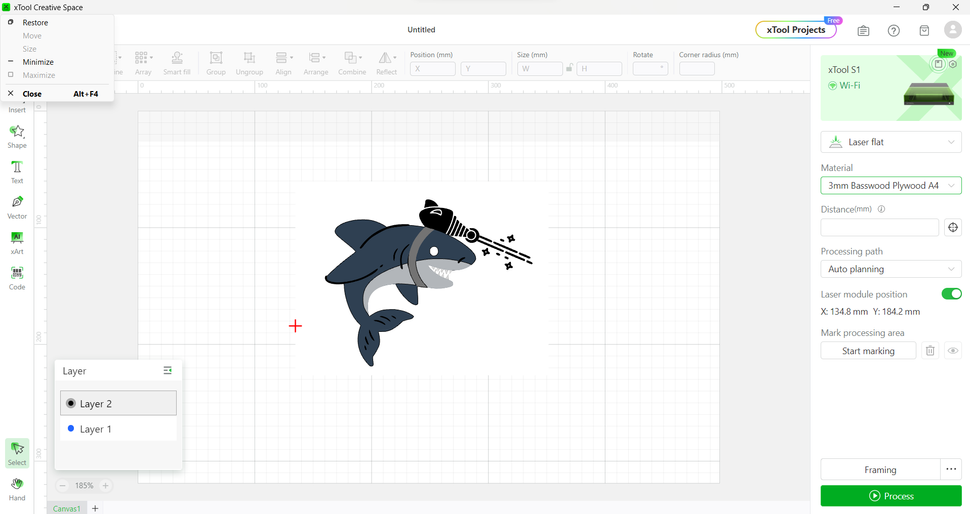Open the Laser flat mode dropdown
The height and width of the screenshot is (514, 970).
[891, 142]
